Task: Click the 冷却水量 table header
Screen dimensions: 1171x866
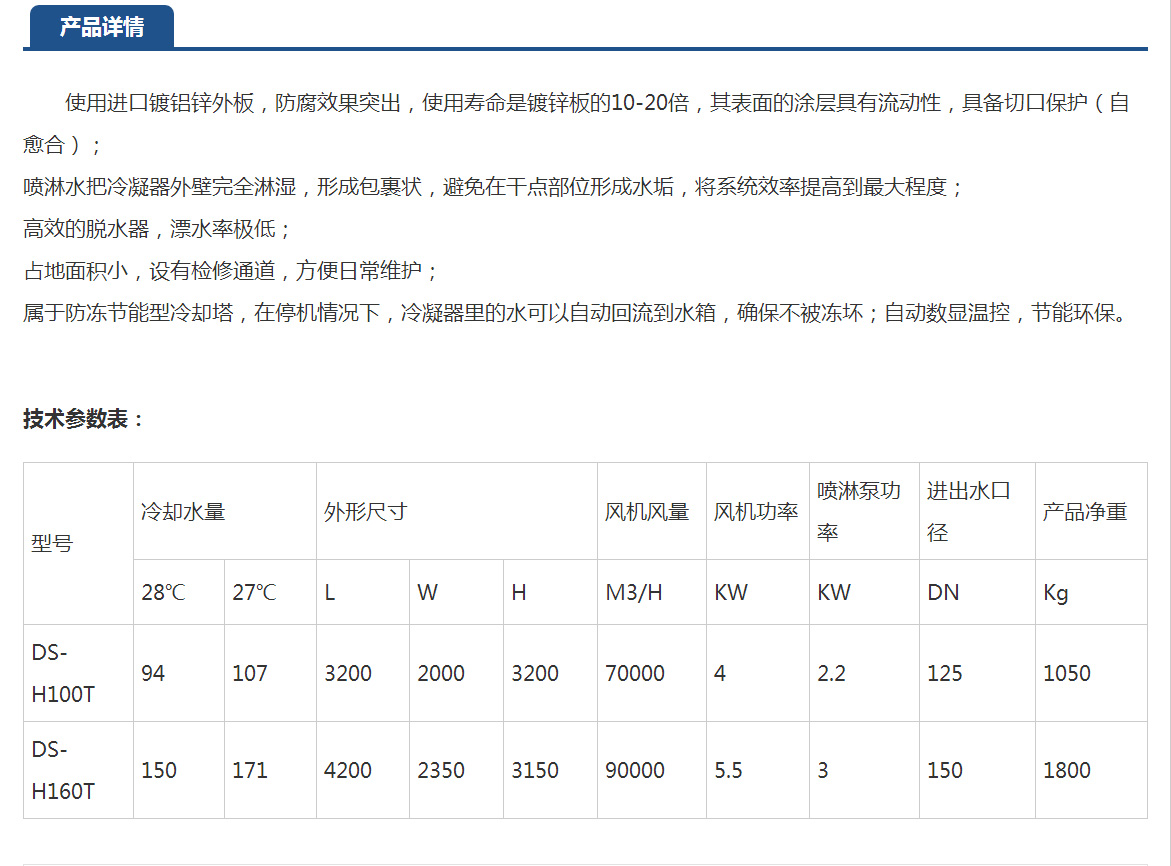Action: [x=183, y=512]
